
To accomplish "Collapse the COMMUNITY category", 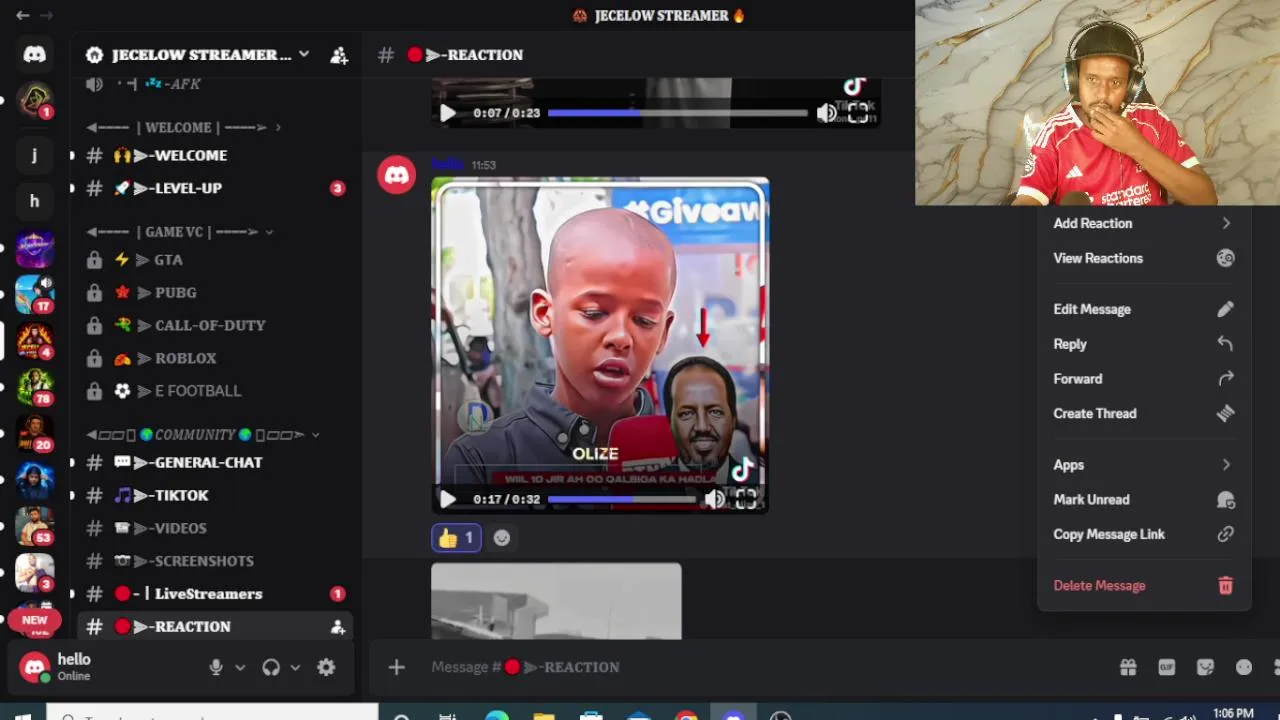I will click(203, 434).
